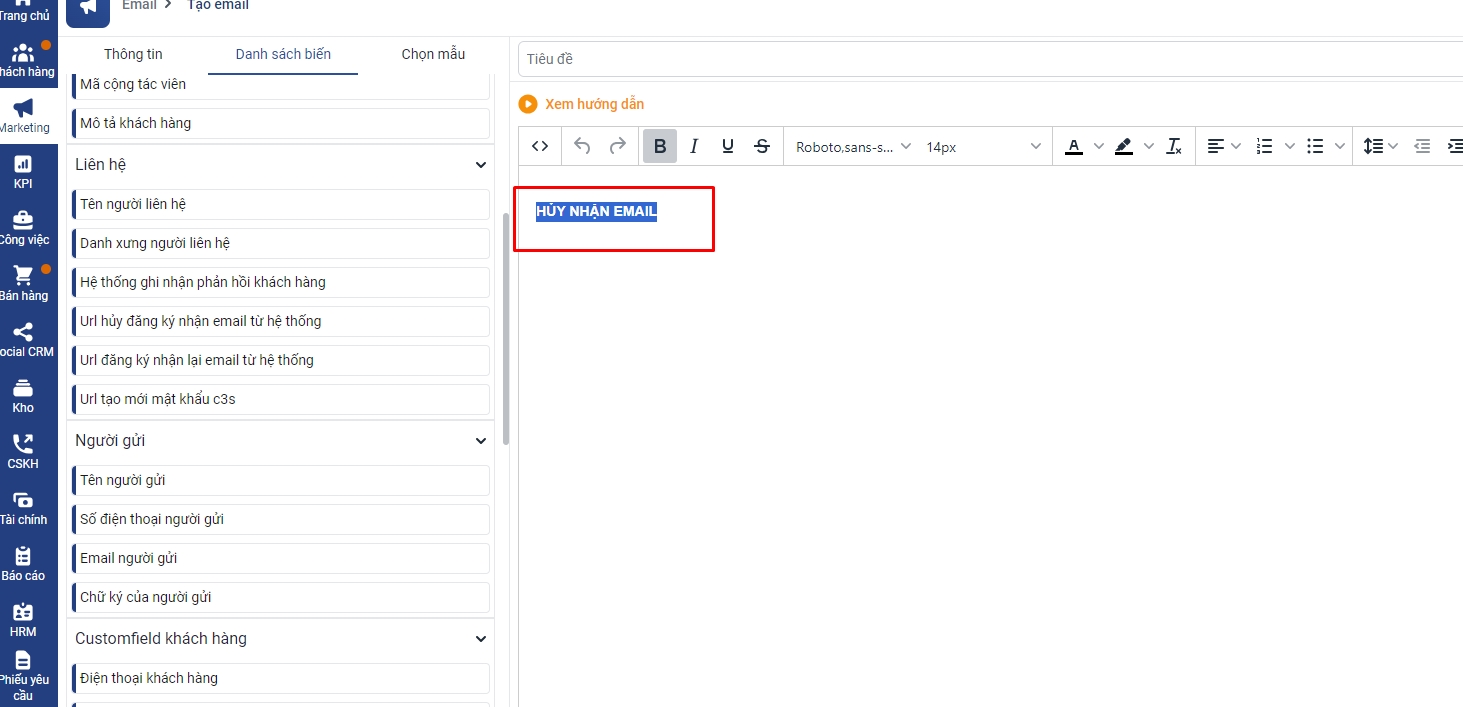Toggle italic formatting
Screen dimensions: 1463x707
pos(694,146)
